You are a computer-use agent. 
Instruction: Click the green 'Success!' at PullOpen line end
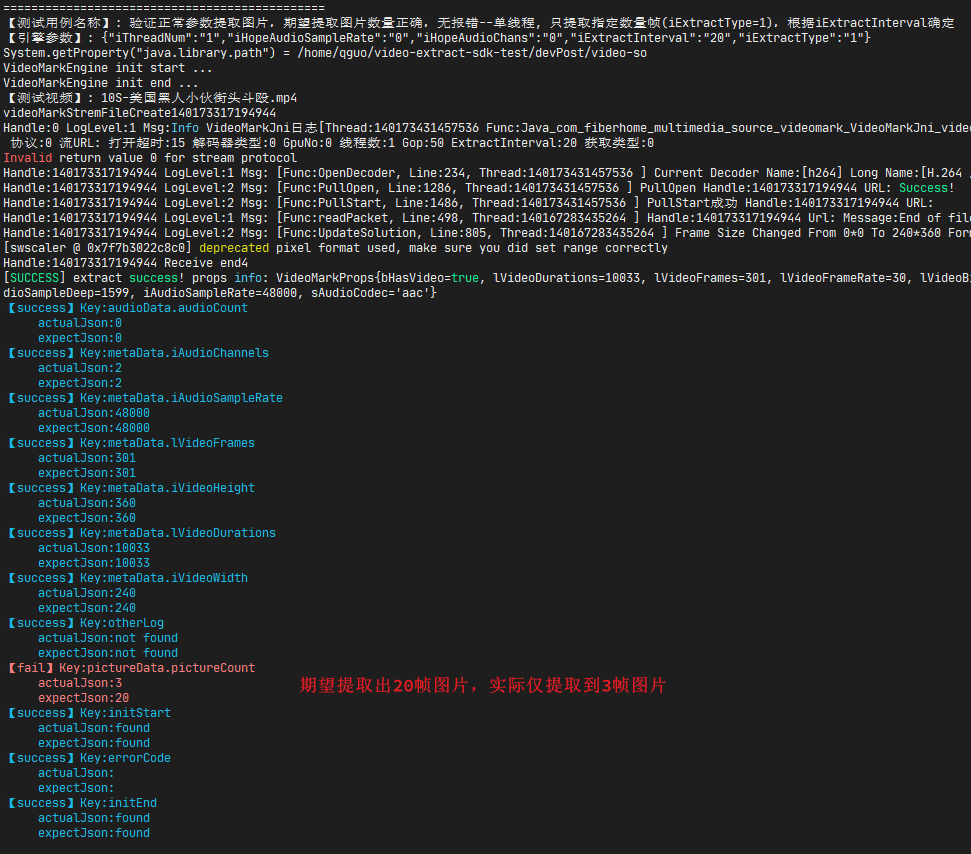tap(926, 188)
